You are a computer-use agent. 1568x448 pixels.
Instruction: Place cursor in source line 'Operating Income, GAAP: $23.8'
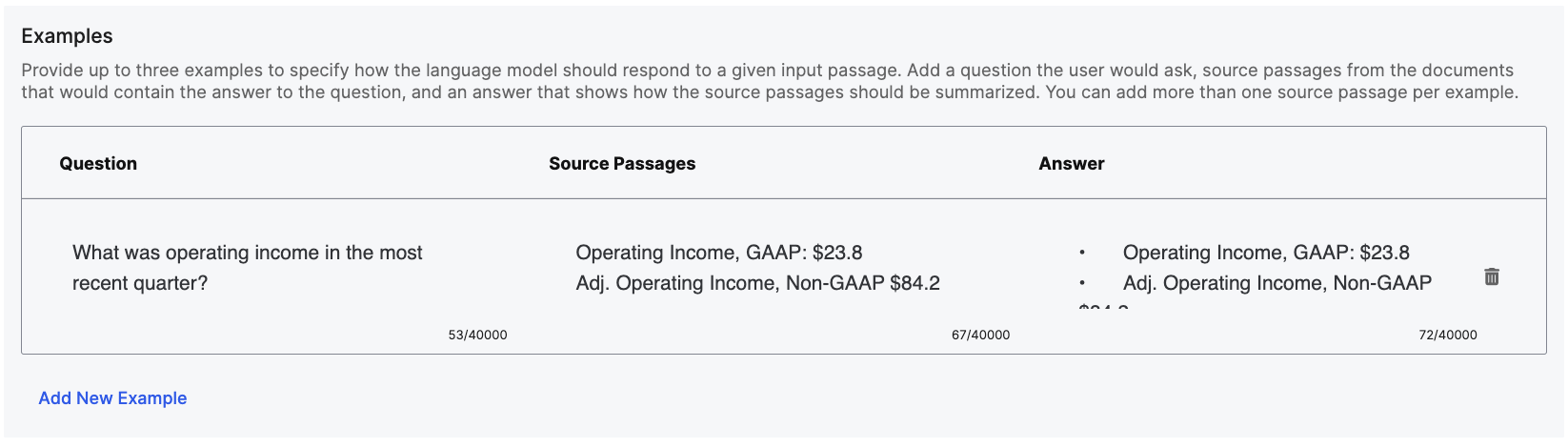718,253
